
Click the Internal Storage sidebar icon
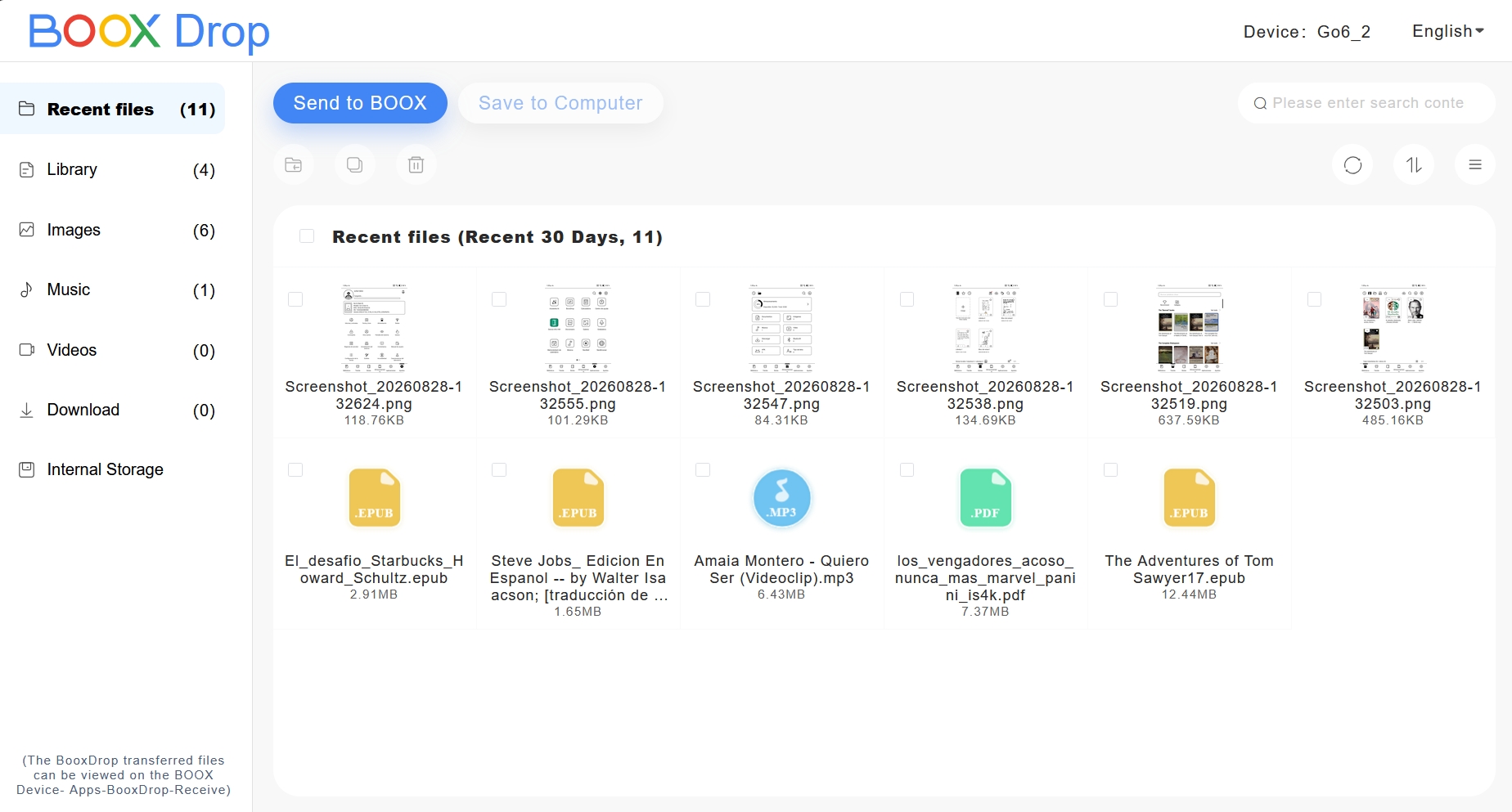coord(27,469)
